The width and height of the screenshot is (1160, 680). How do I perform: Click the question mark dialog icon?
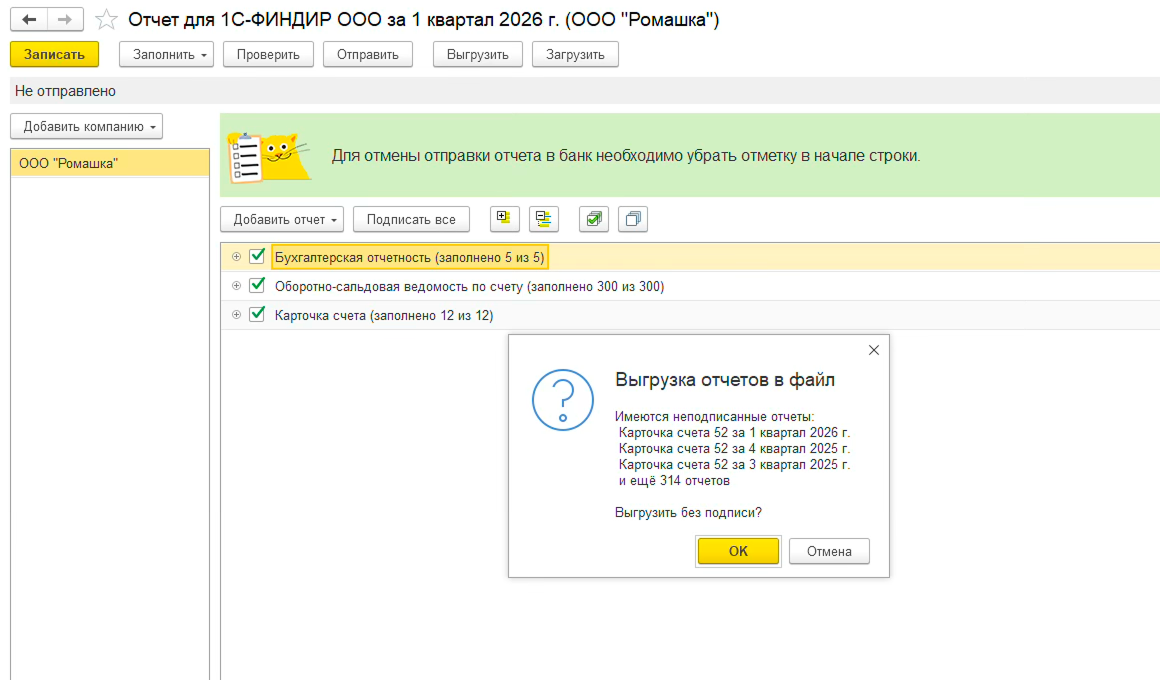pos(563,400)
